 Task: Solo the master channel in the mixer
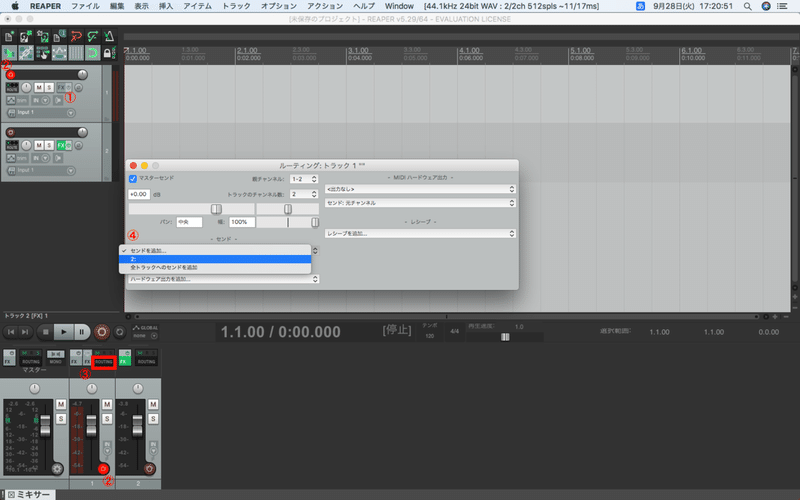pyautogui.click(x=61, y=419)
